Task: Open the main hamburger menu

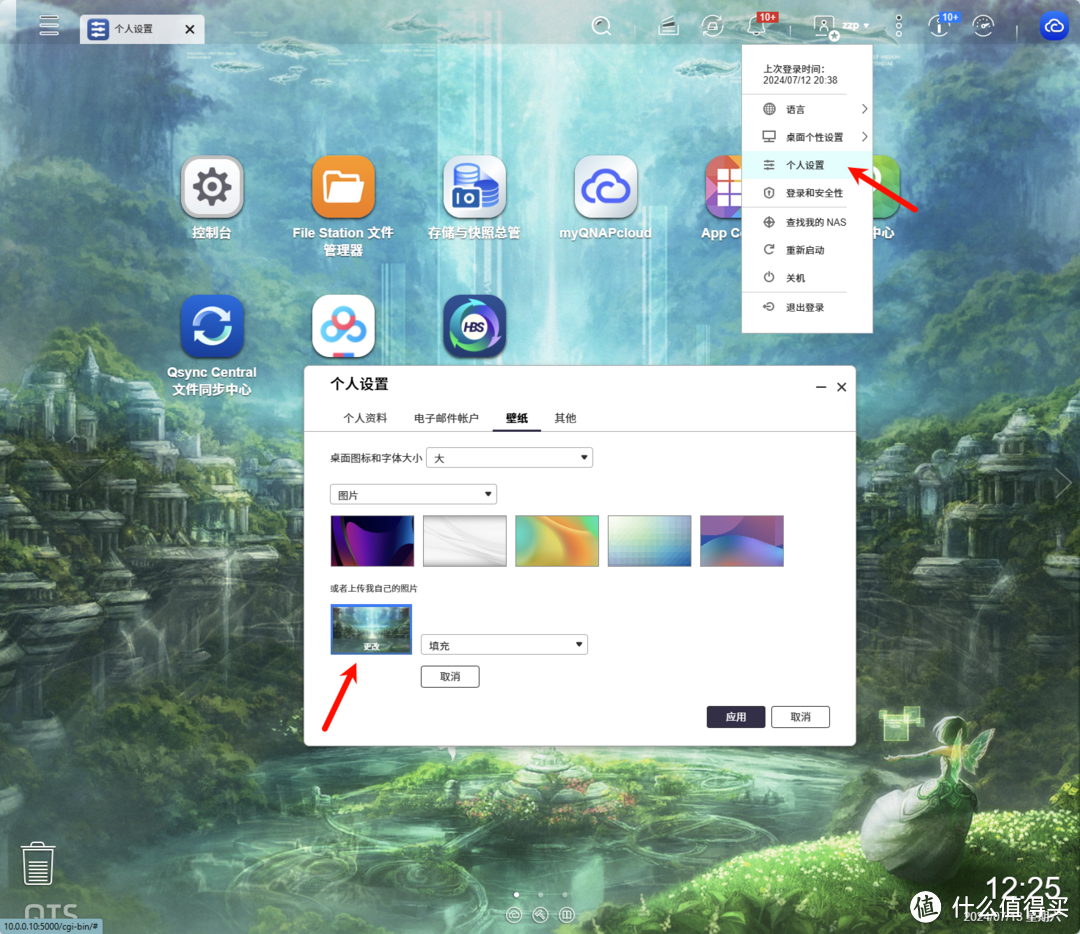Action: pos(49,26)
